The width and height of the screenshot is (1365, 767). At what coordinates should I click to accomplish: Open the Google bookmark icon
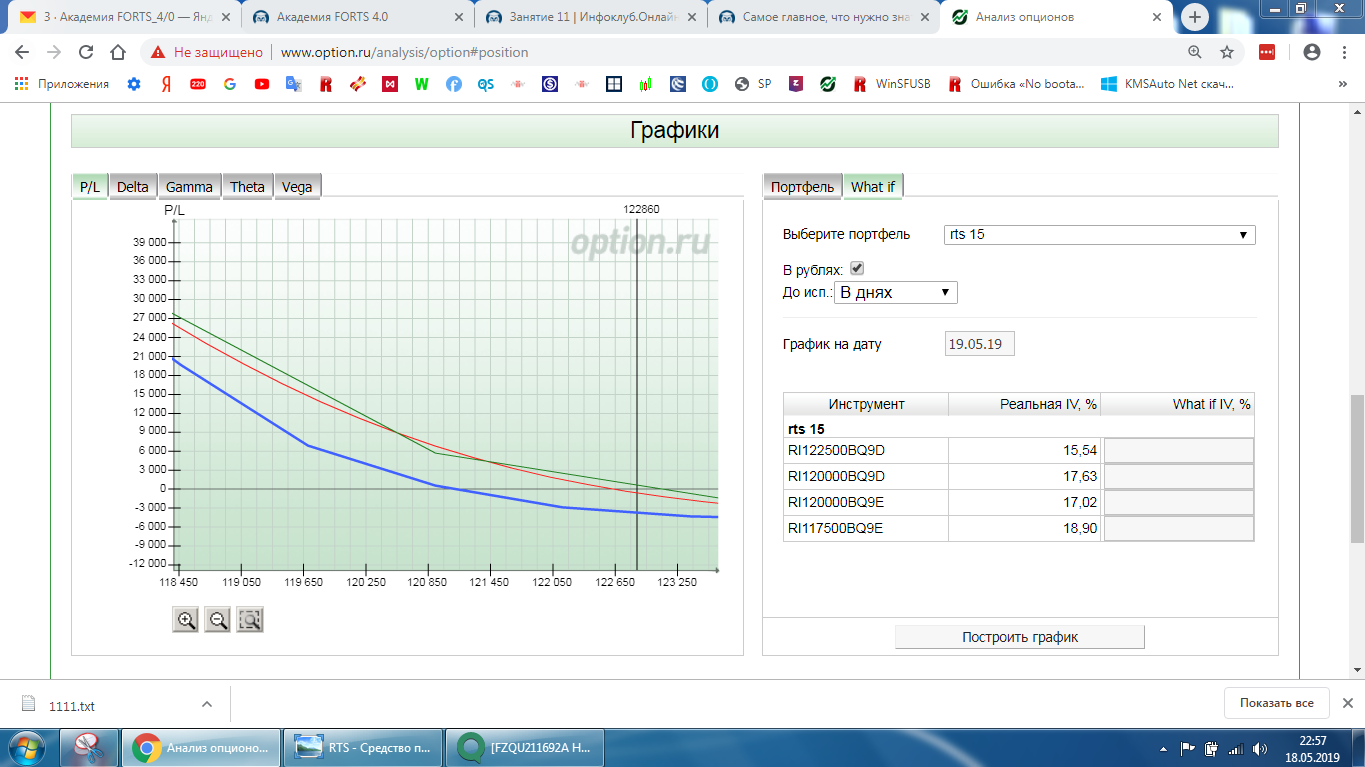(230, 84)
